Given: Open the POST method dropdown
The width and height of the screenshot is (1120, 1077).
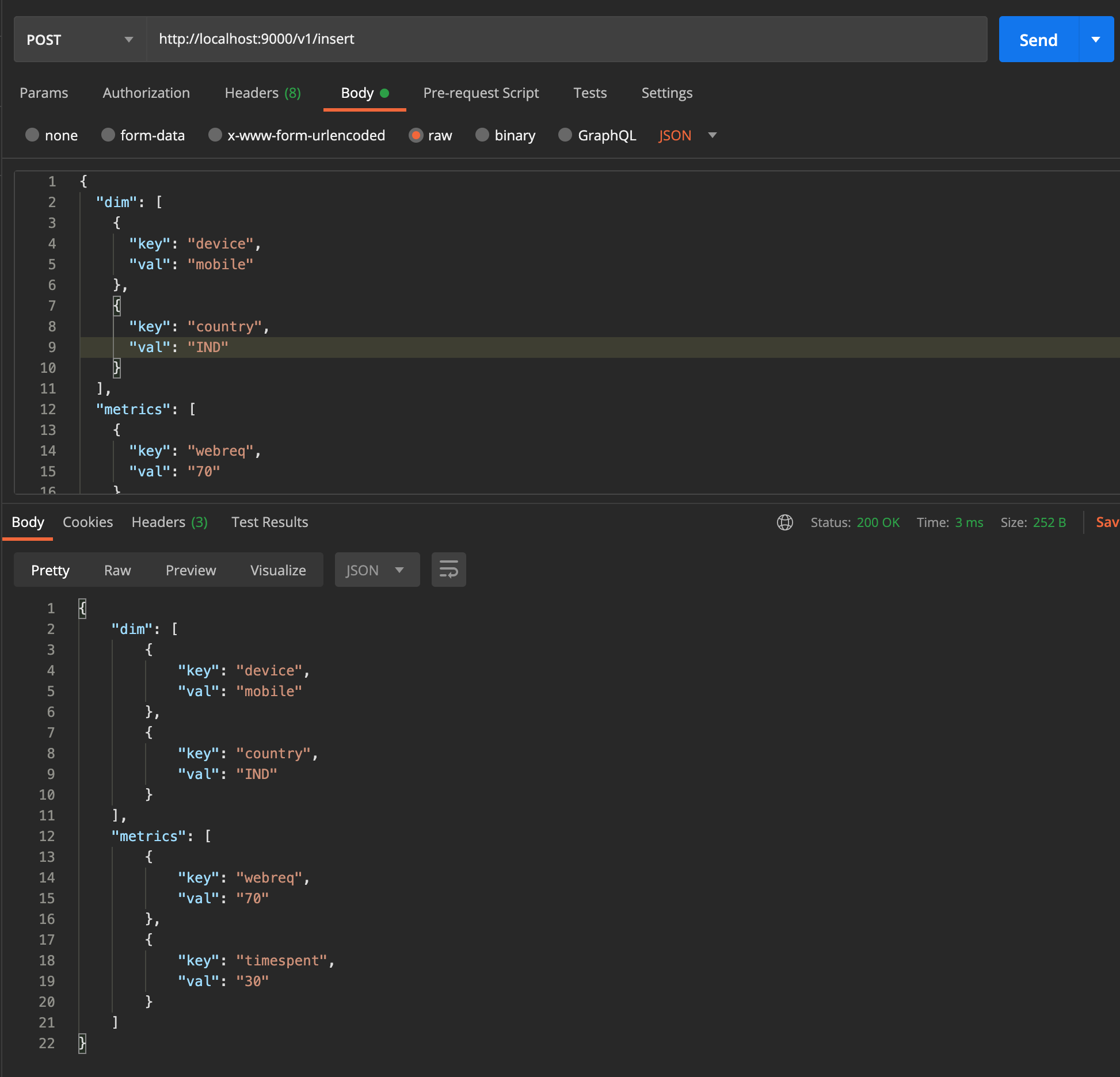Looking at the screenshot, I should 128,39.
